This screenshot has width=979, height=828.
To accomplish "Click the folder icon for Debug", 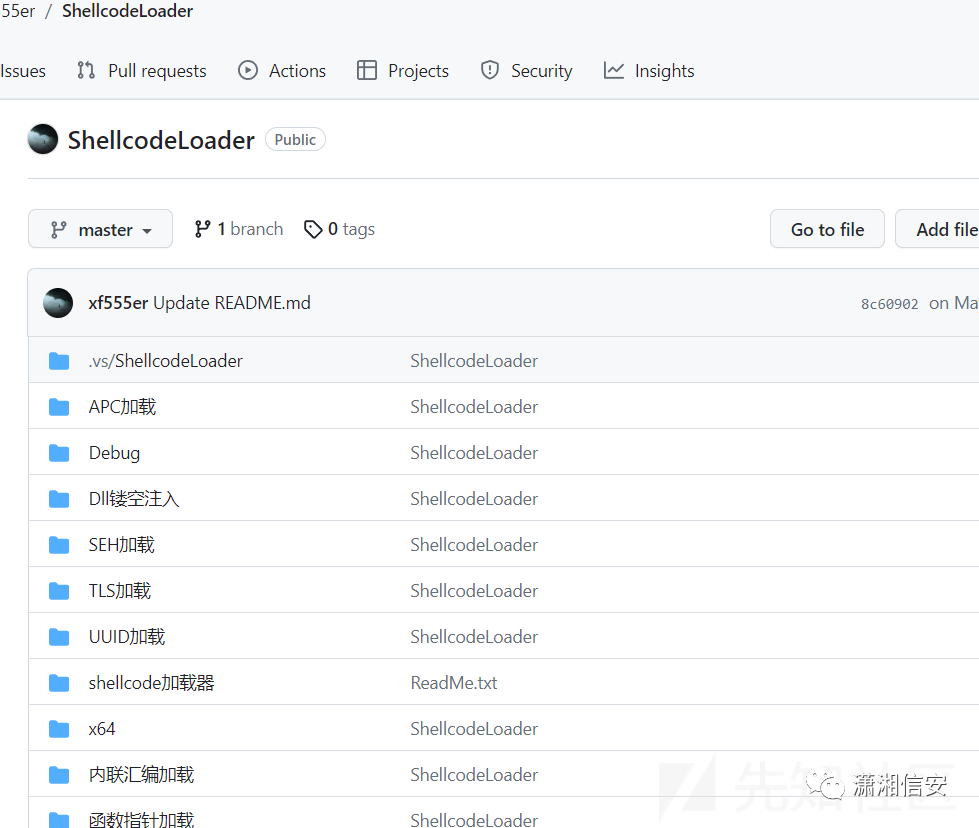I will (59, 453).
